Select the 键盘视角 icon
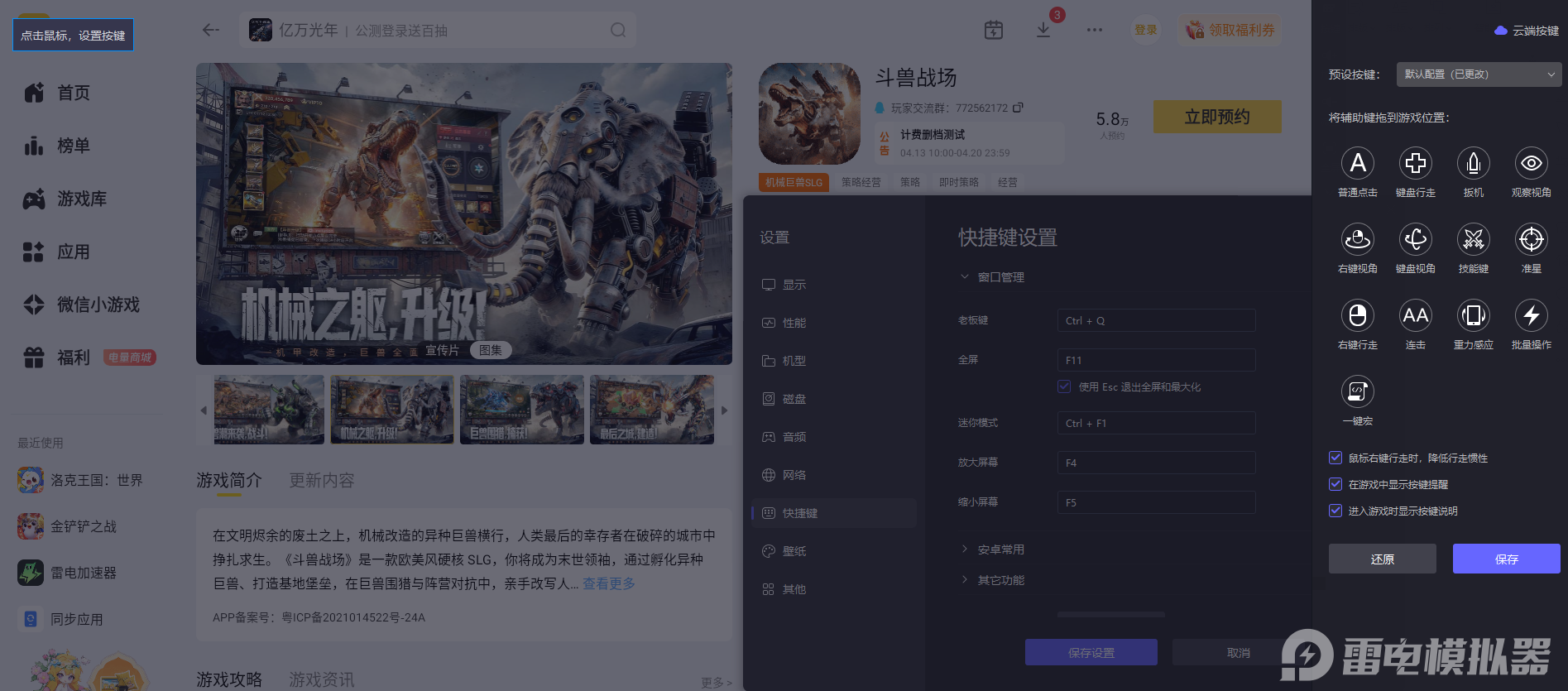This screenshot has width=1568, height=691. click(1416, 239)
